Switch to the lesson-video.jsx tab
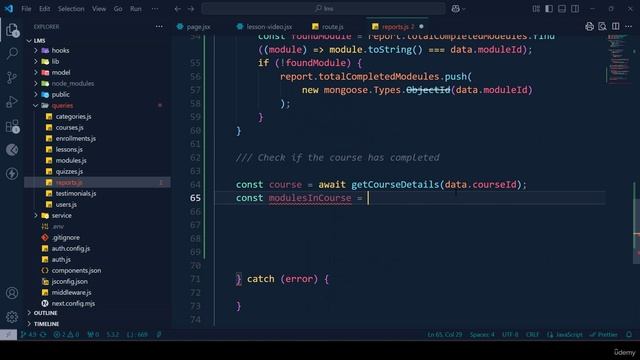640x360 pixels. 269,27
